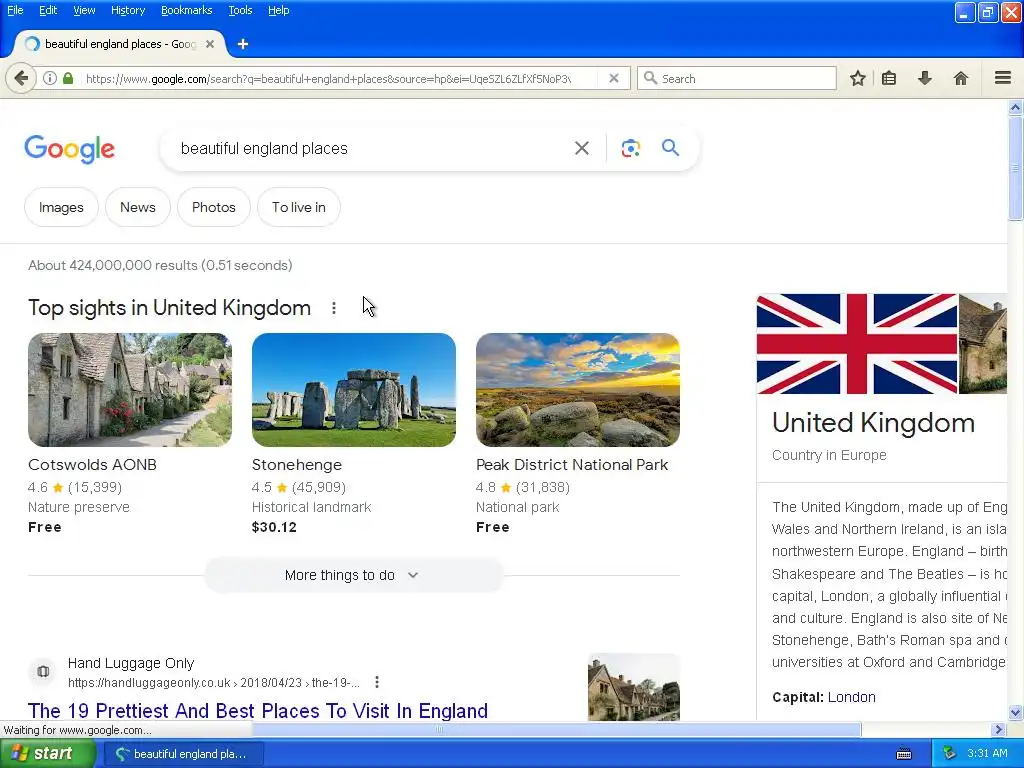This screenshot has width=1024, height=768.
Task: Click the Google logo
Action: tap(70, 149)
